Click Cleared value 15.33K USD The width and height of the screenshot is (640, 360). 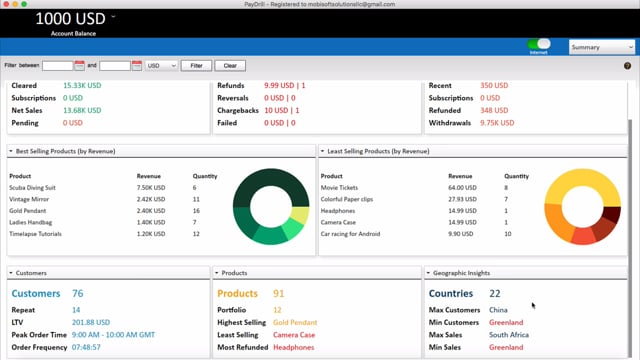point(82,85)
